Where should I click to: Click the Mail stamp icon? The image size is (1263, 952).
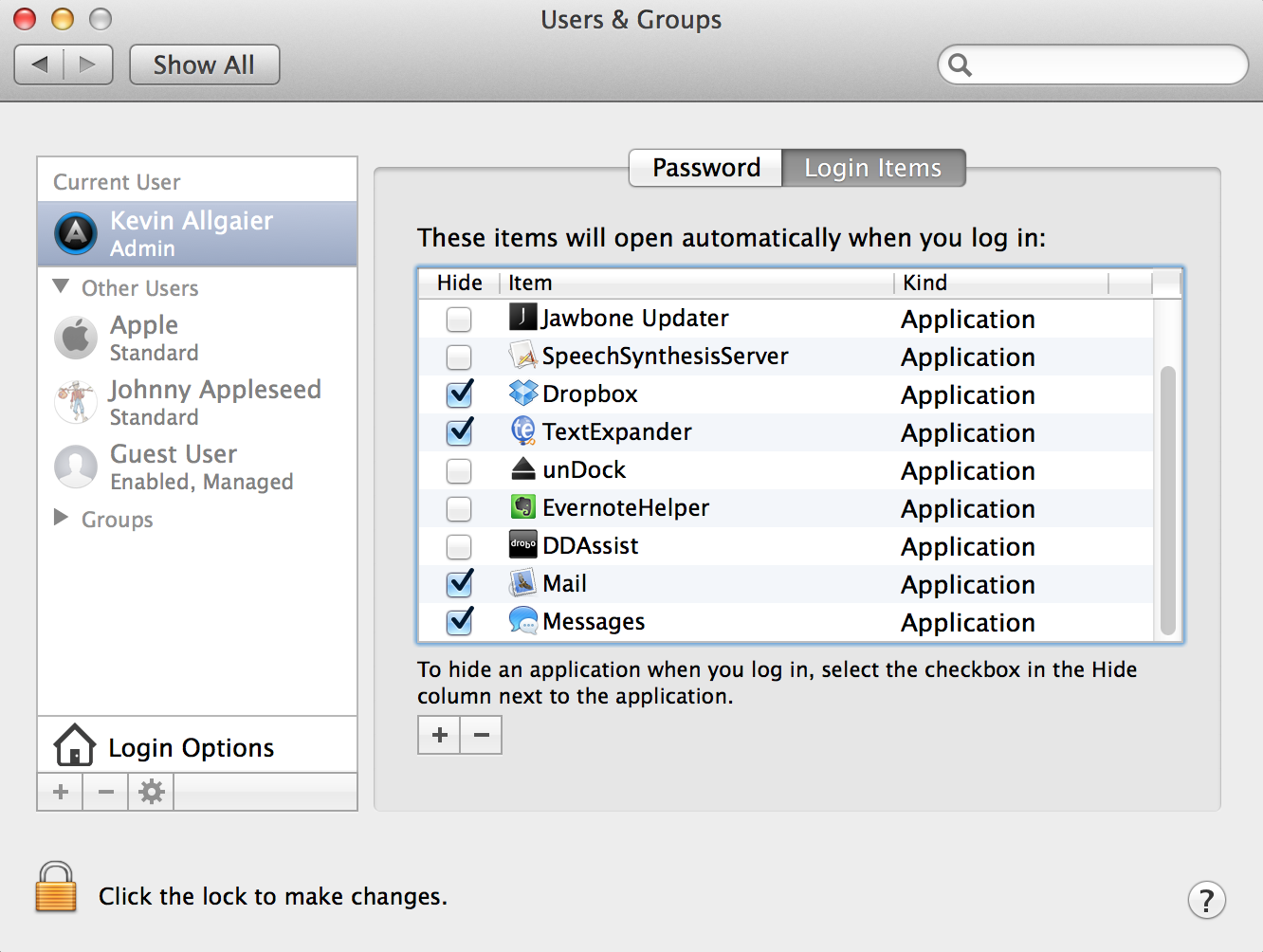pos(522,582)
